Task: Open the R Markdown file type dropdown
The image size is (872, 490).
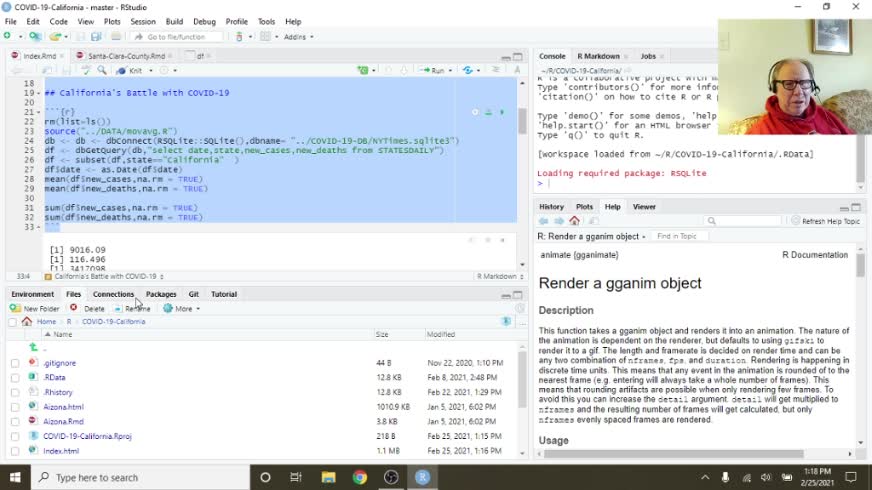Action: [x=500, y=276]
